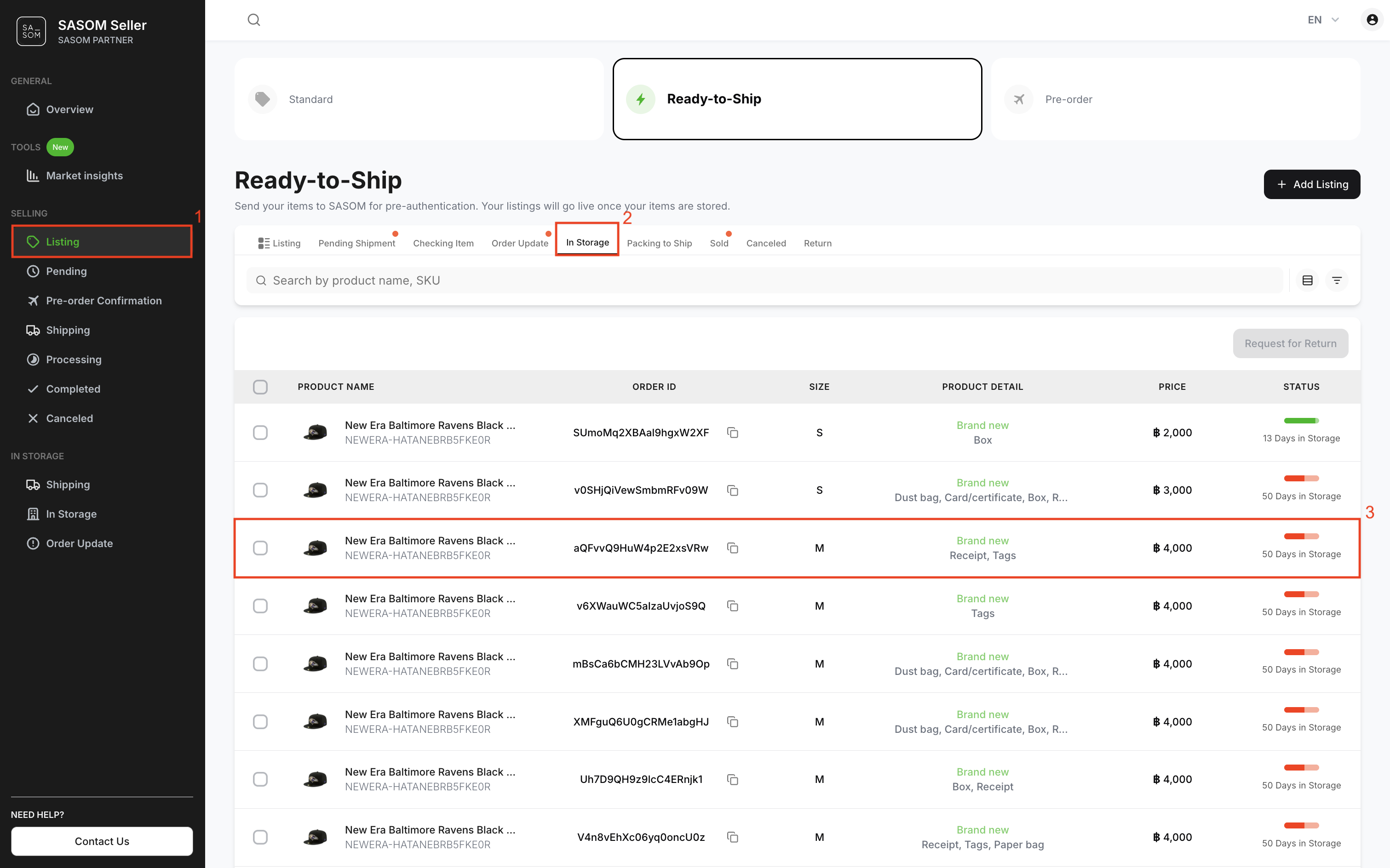Open the user account profile icon
This screenshot has height=868, width=1390.
pyautogui.click(x=1372, y=20)
